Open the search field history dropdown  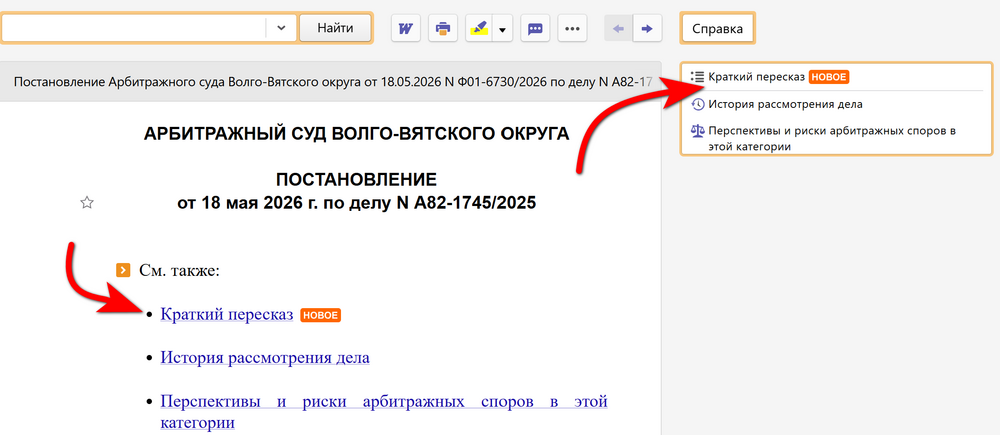(281, 28)
